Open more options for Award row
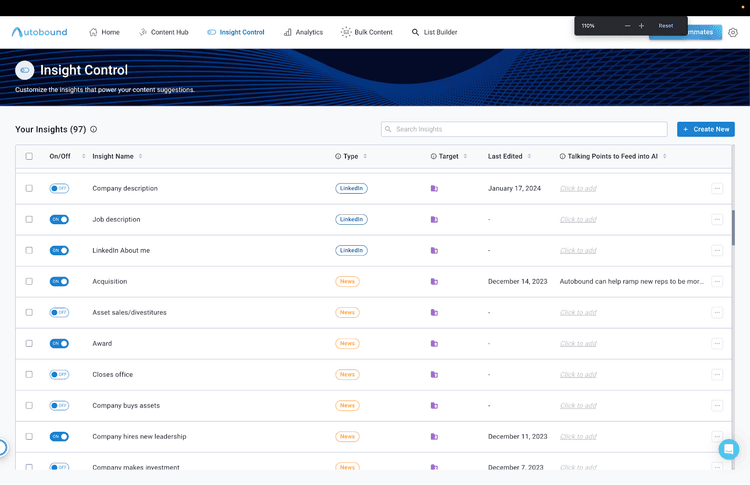The image size is (750, 485). 717,344
